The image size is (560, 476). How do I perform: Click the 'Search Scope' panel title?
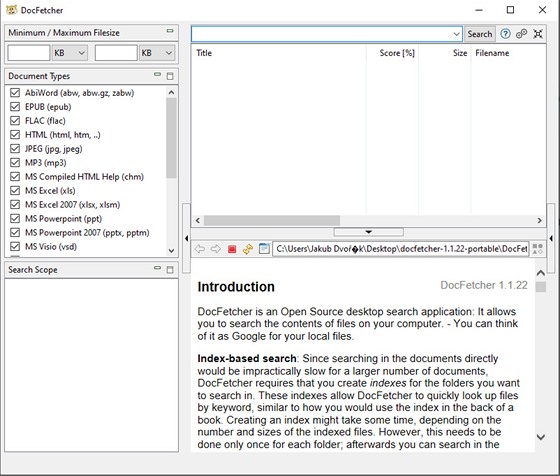click(33, 270)
